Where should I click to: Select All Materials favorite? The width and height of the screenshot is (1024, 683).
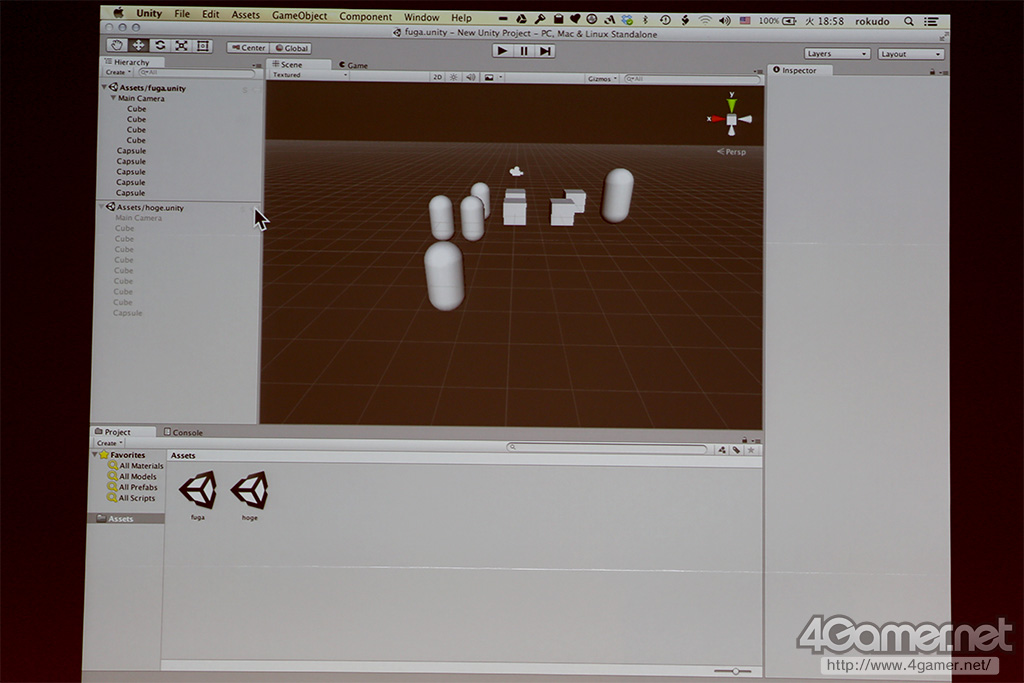pos(136,466)
